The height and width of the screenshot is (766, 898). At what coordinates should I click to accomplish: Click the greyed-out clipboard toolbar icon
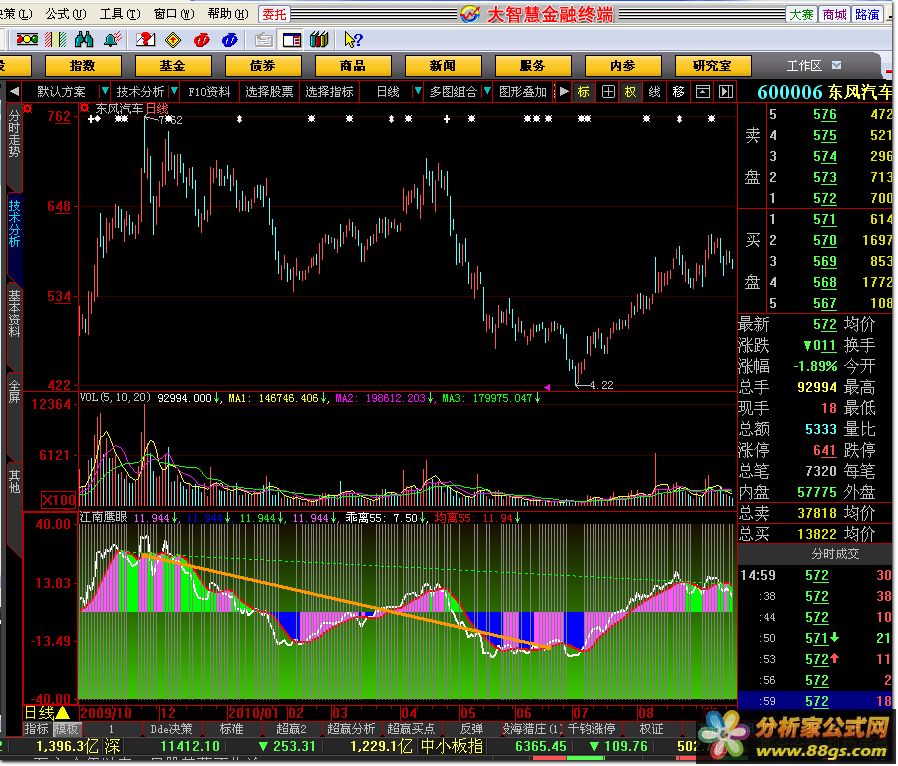[263, 40]
